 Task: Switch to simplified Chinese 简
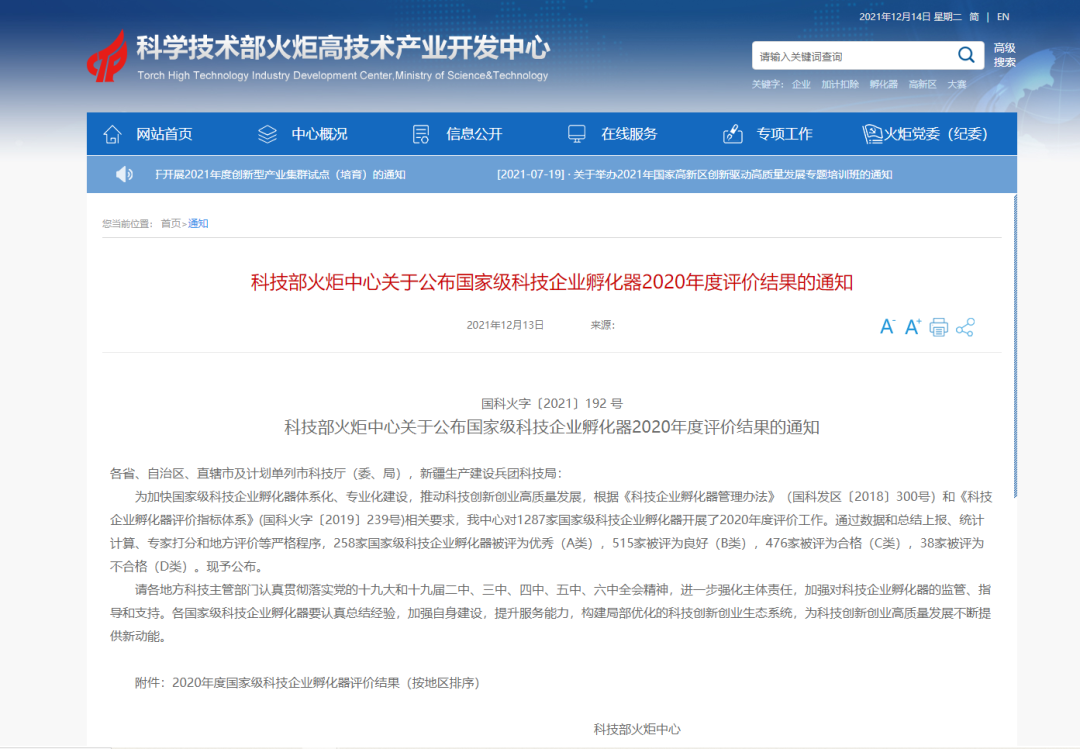click(974, 17)
